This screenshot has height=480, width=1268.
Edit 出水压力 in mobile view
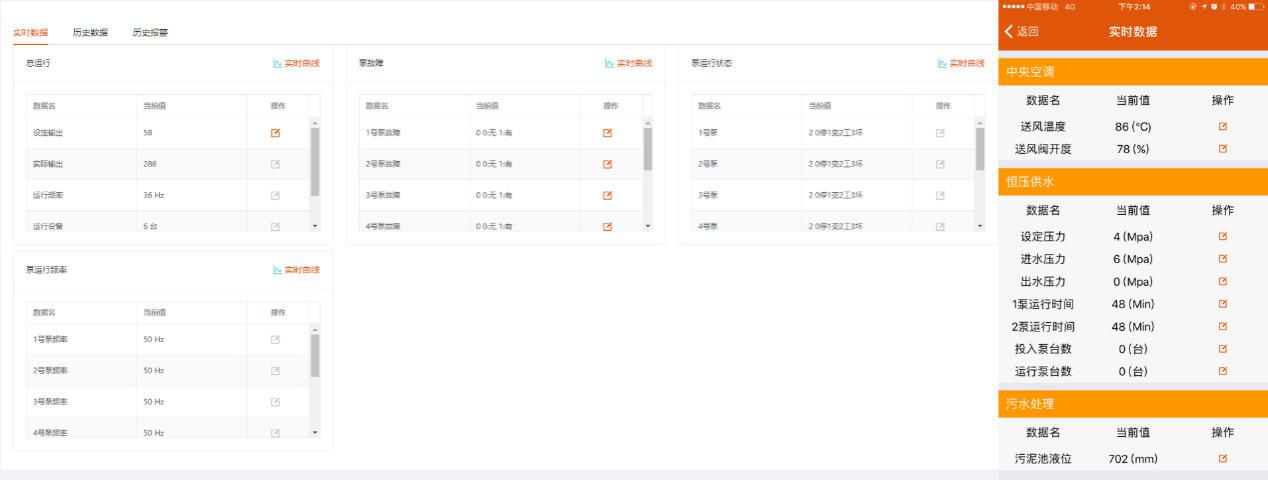point(1222,282)
